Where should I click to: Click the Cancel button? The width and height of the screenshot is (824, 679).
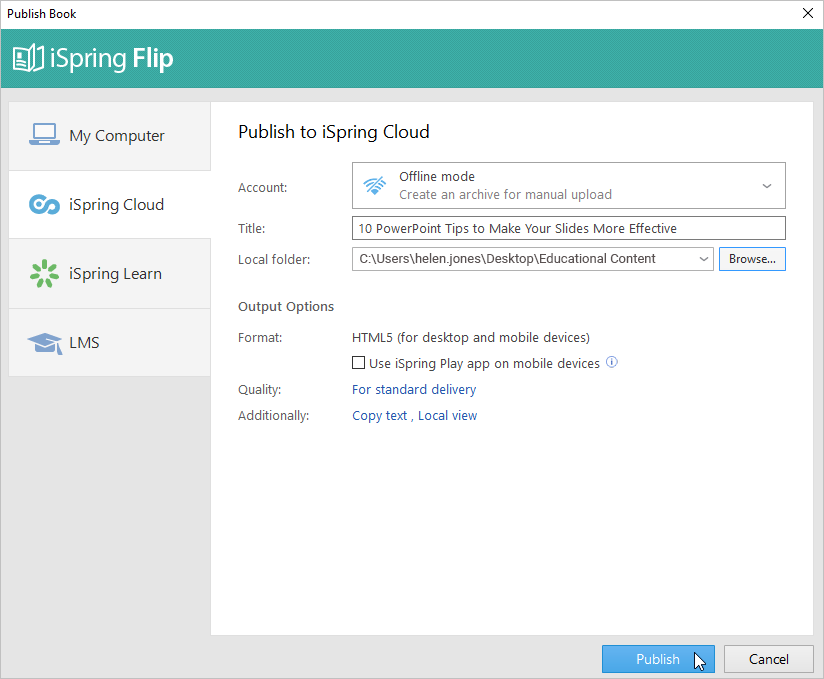pyautogui.click(x=768, y=659)
